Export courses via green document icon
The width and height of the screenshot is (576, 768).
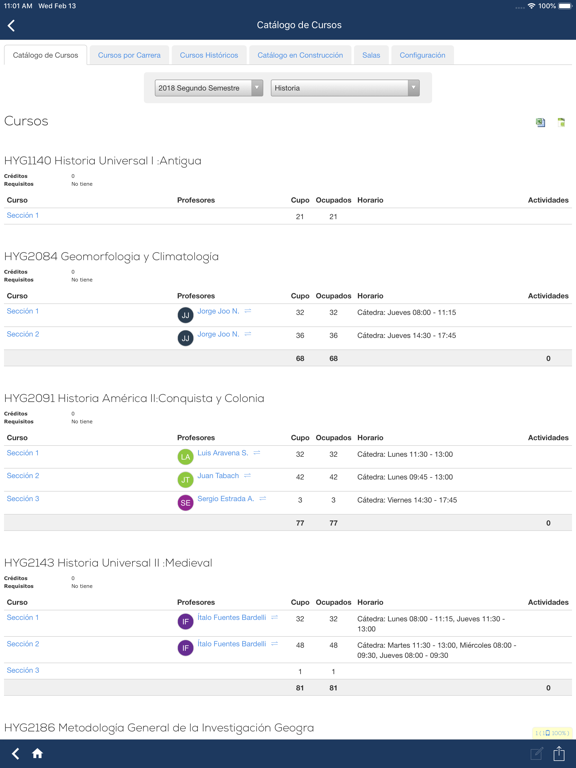561,122
